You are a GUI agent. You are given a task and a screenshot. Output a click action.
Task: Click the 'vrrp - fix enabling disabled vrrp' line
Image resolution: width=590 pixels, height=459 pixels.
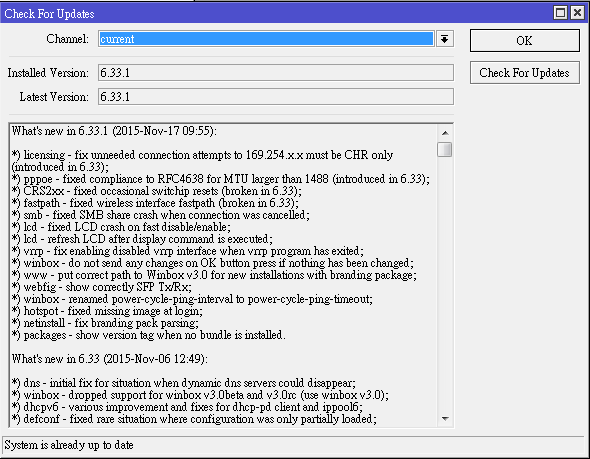click(187, 251)
